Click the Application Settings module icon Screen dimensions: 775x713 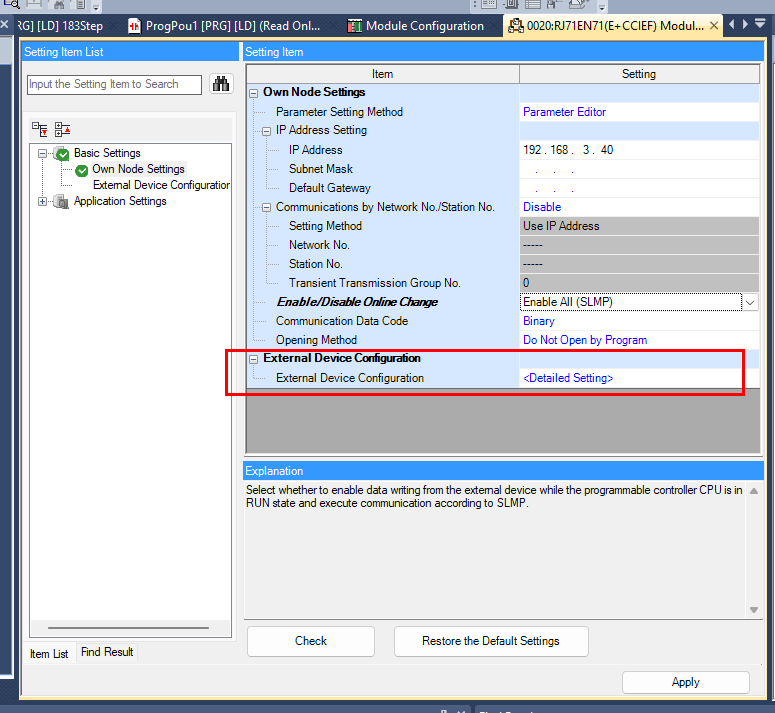point(62,202)
